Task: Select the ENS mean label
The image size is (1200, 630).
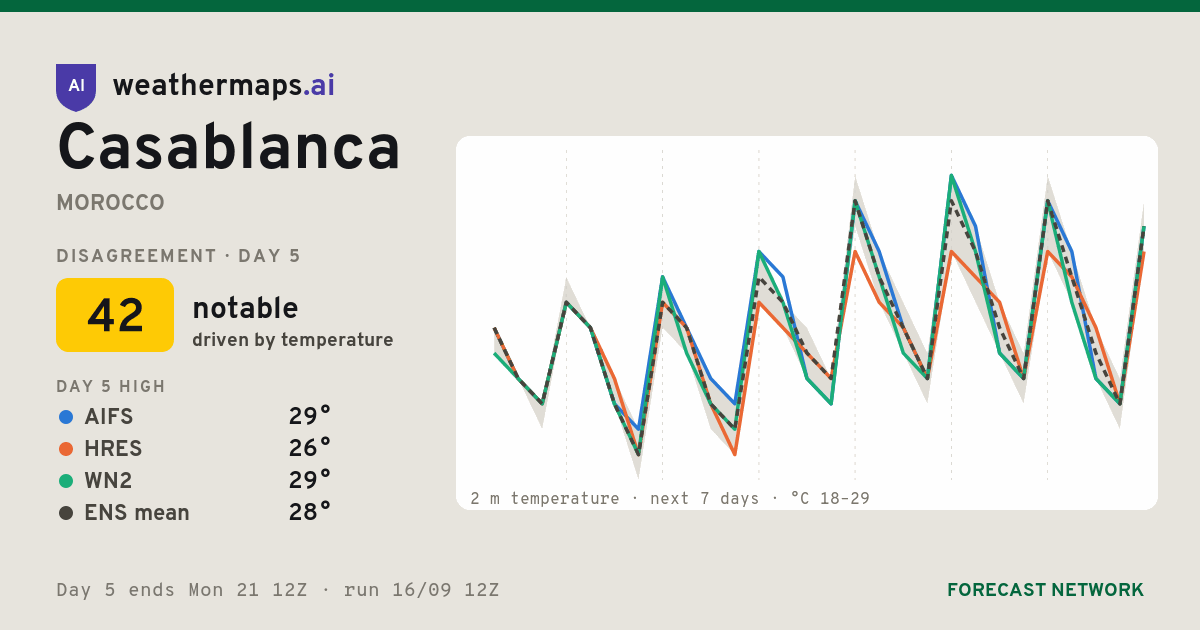Action: point(137,513)
